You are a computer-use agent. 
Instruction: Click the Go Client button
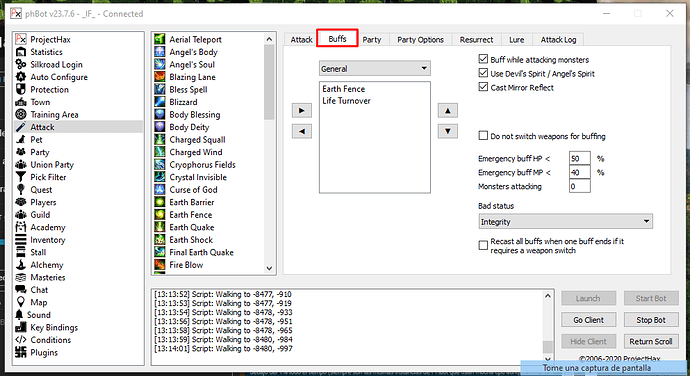coord(588,320)
